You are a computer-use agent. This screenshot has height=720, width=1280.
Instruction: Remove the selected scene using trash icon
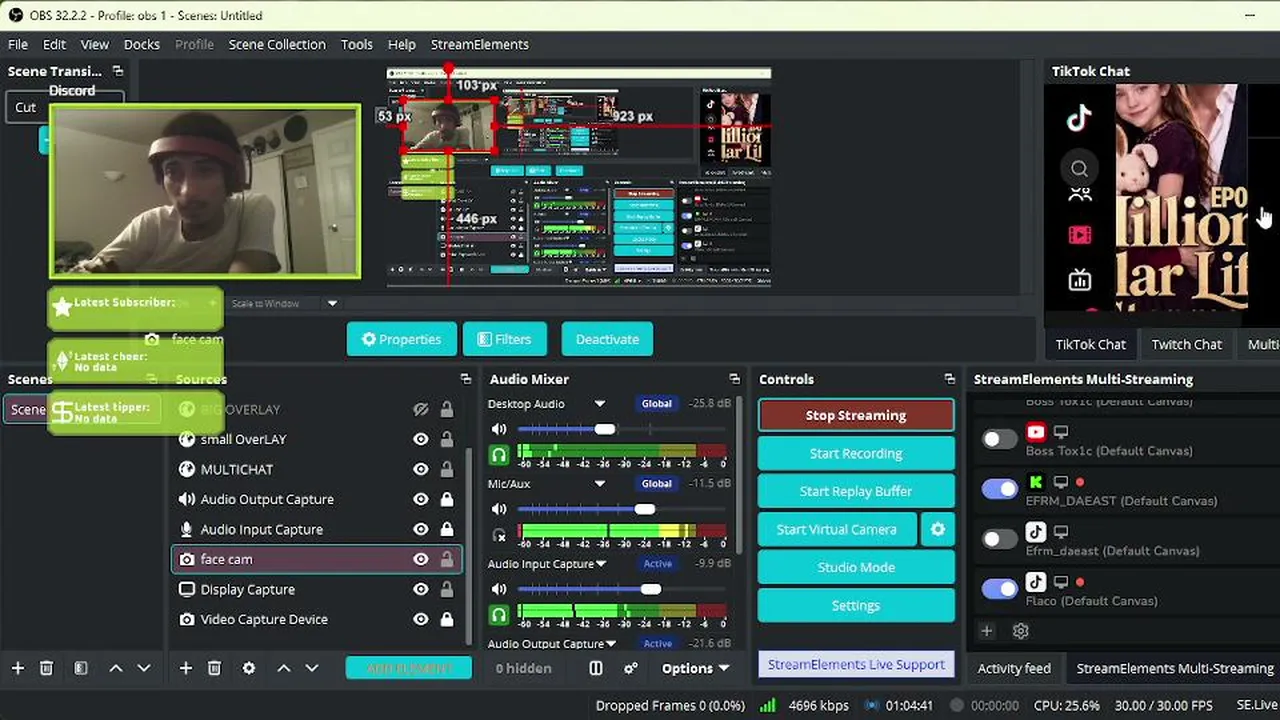coord(46,668)
